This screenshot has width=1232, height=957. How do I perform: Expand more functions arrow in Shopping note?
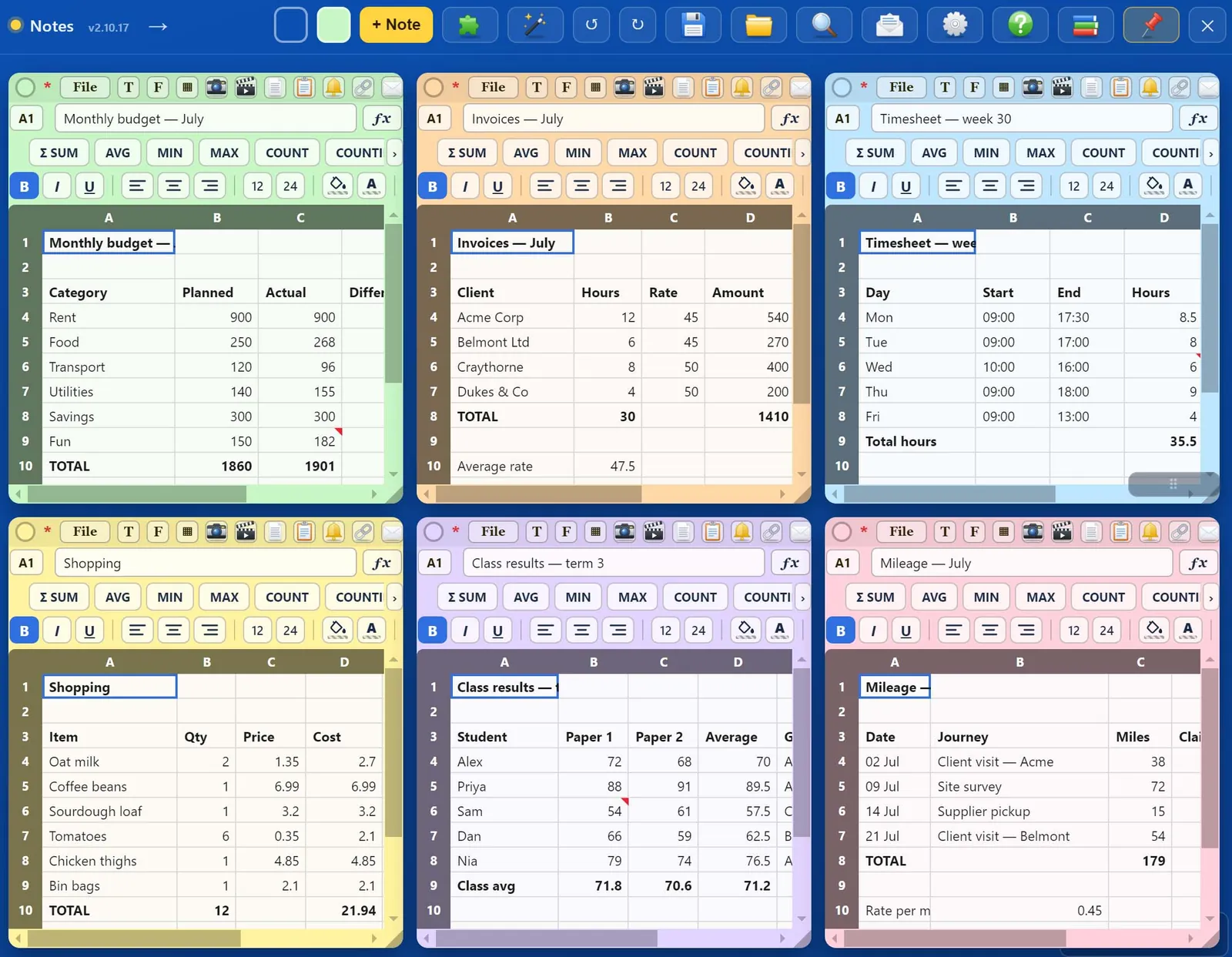click(394, 597)
